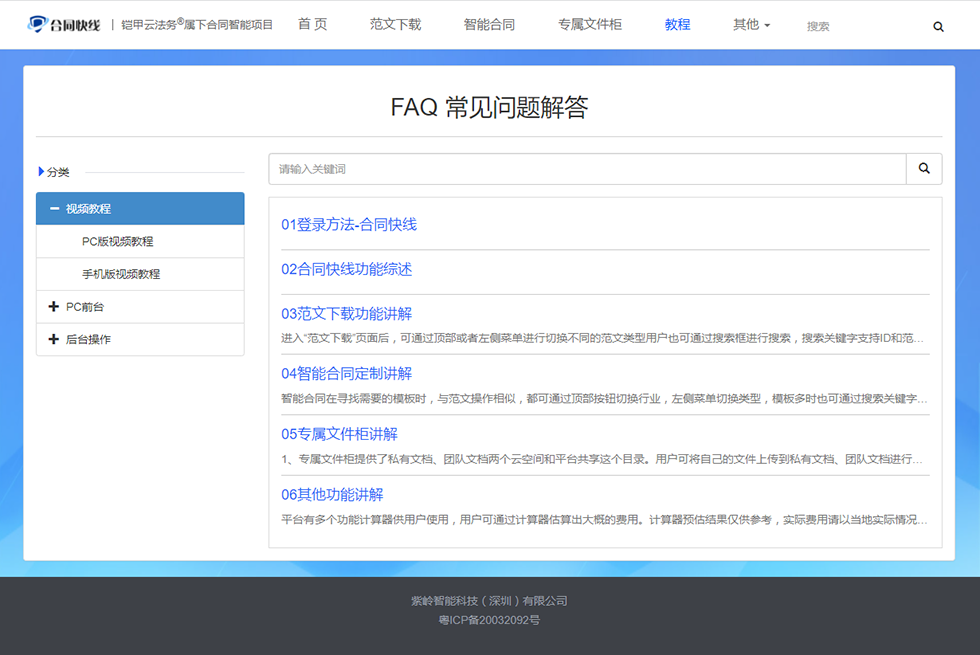Screen dimensions: 980x655
Task: Click the 紫岭智能科技（深圳）有限公司 footer text
Action: [489, 601]
